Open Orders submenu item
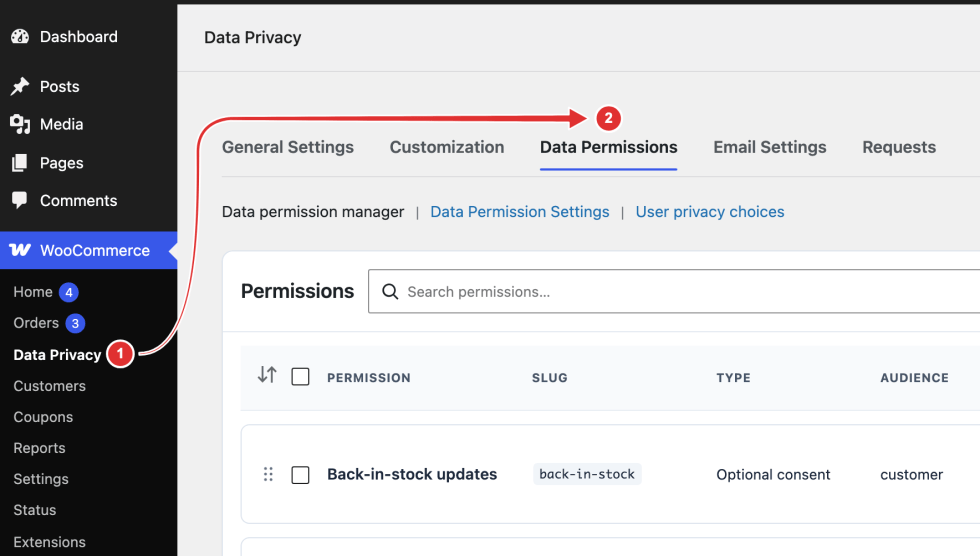Screen dimensions: 980x556 click(x=36, y=323)
